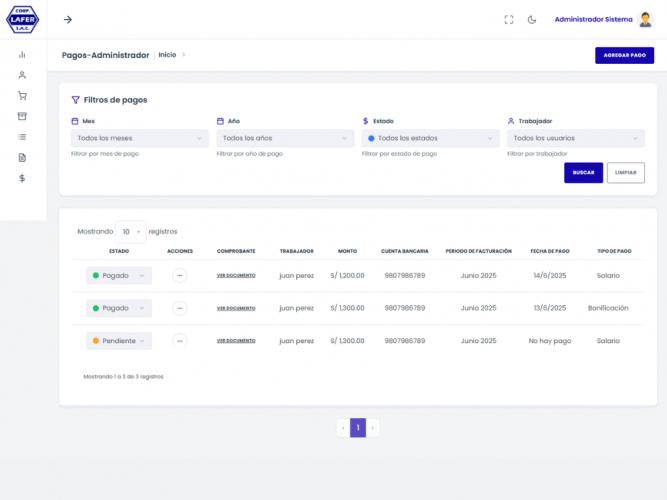Sort by TIPO DE PAGO column header

(x=614, y=251)
